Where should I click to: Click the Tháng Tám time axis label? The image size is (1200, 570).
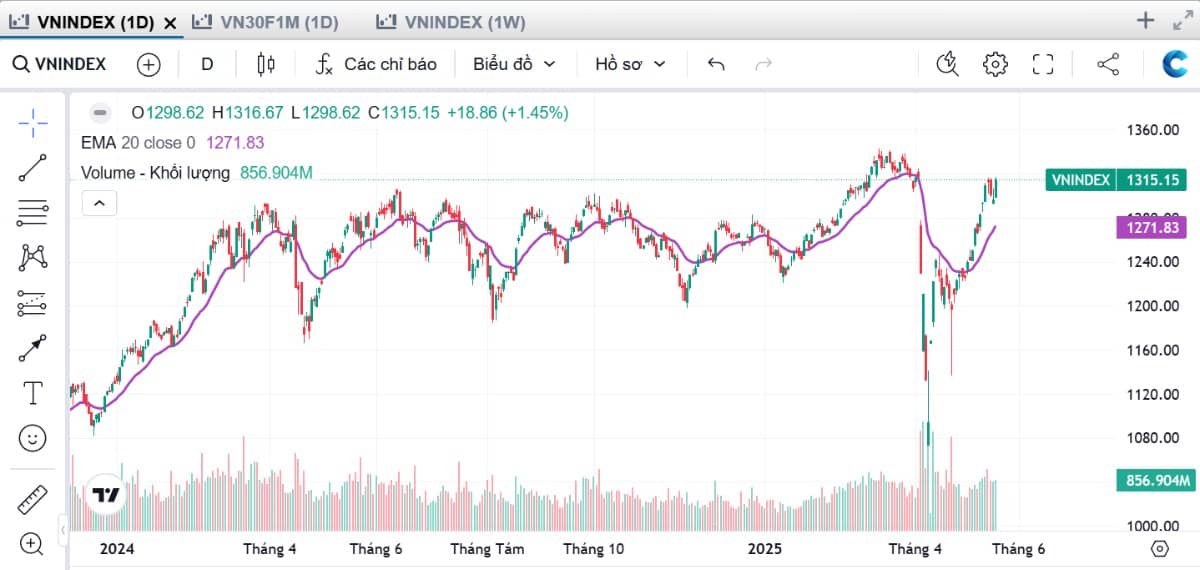coord(487,549)
